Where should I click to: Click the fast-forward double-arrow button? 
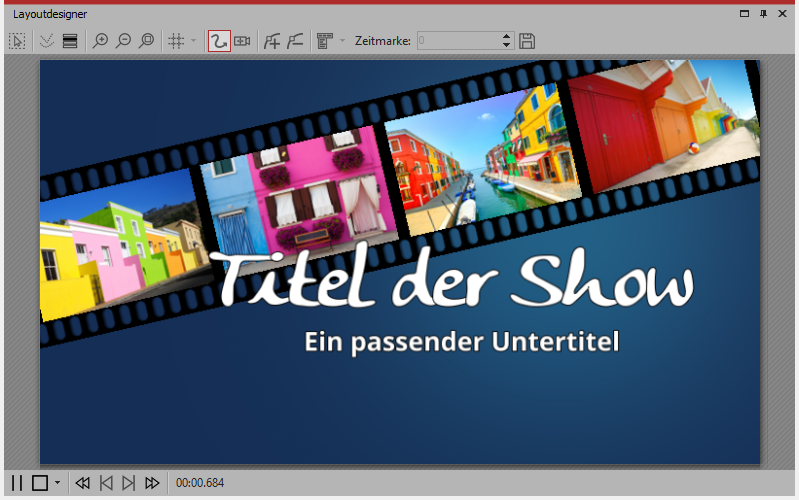tap(152, 483)
